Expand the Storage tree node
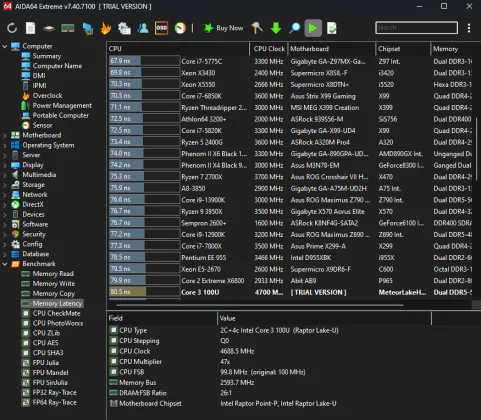Viewport: 481px width, 420px height. pyautogui.click(x=5, y=185)
